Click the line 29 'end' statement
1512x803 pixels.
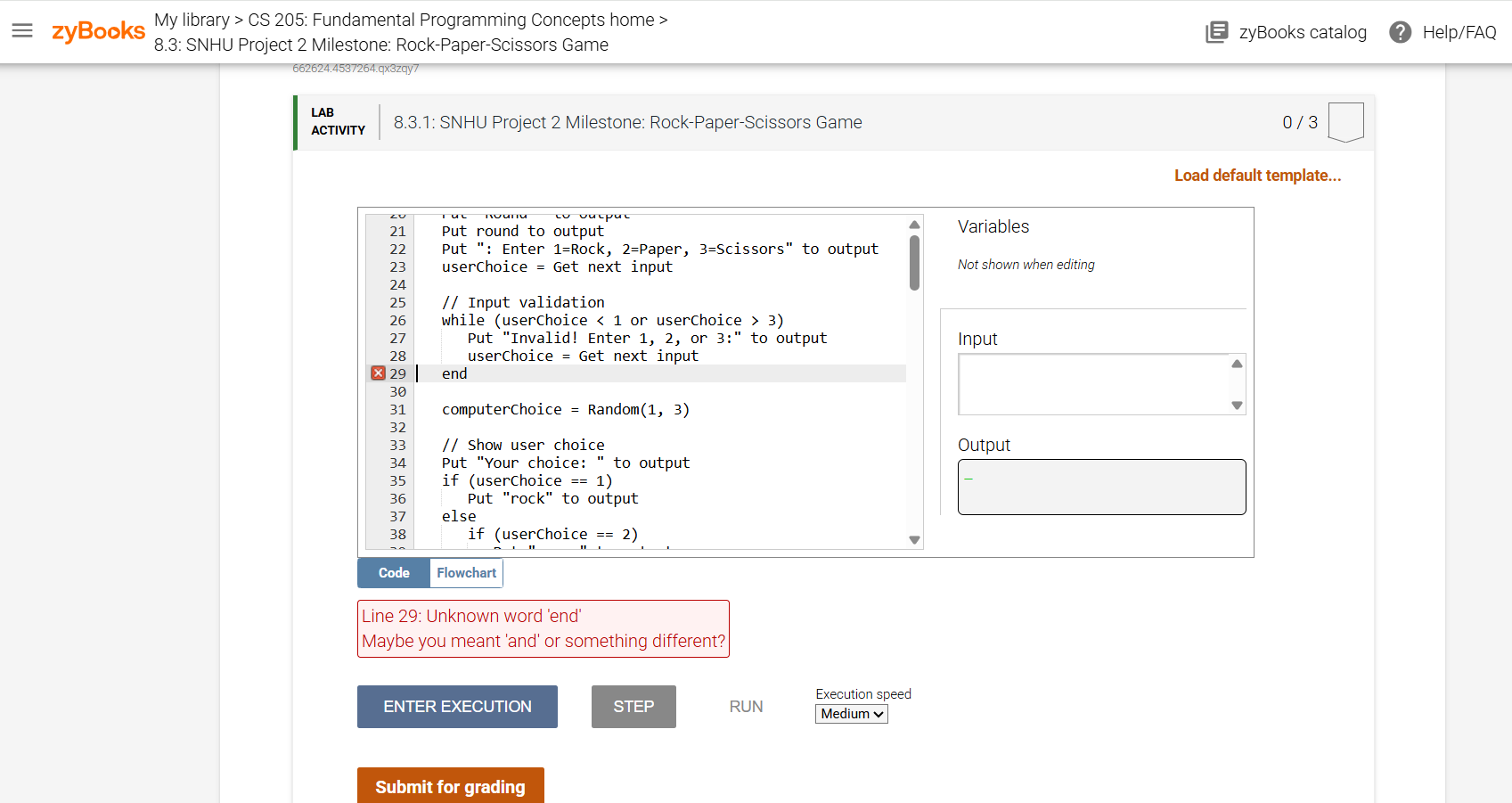[x=454, y=373]
